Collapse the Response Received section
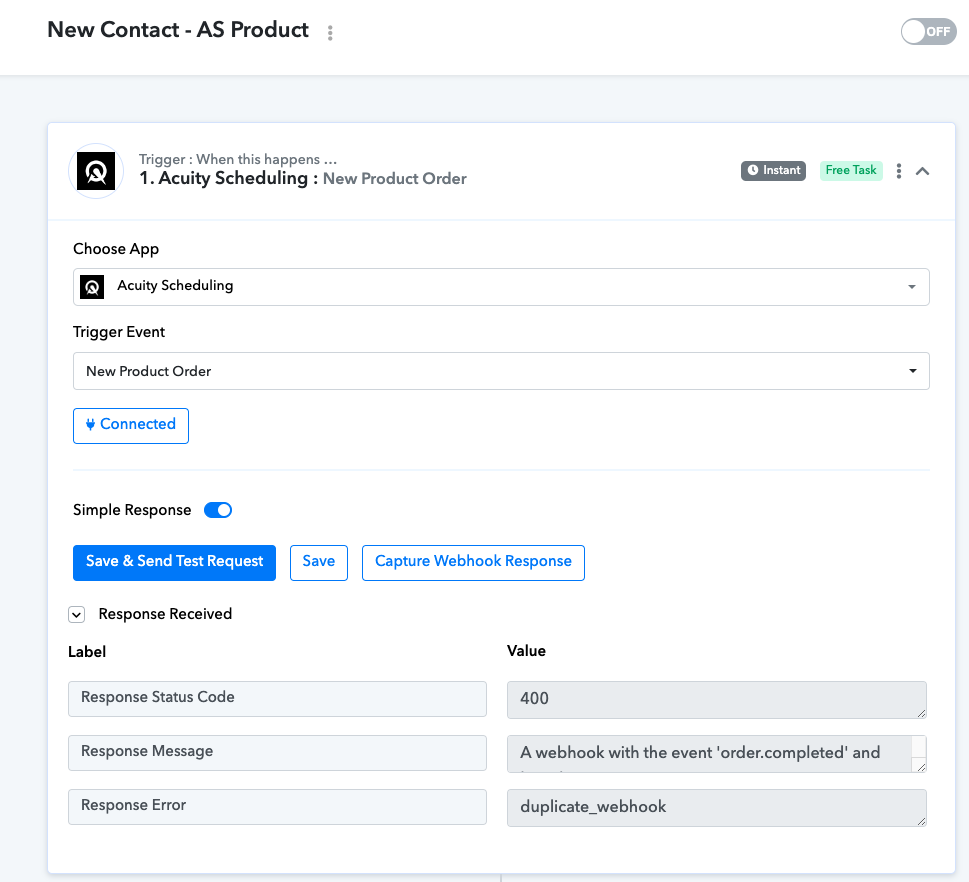Screen dimensions: 969x882 tap(77, 614)
